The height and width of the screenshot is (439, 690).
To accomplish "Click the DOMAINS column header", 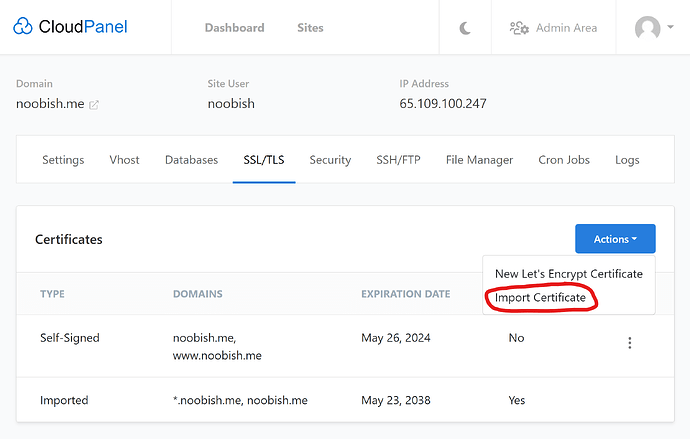I will coord(198,294).
